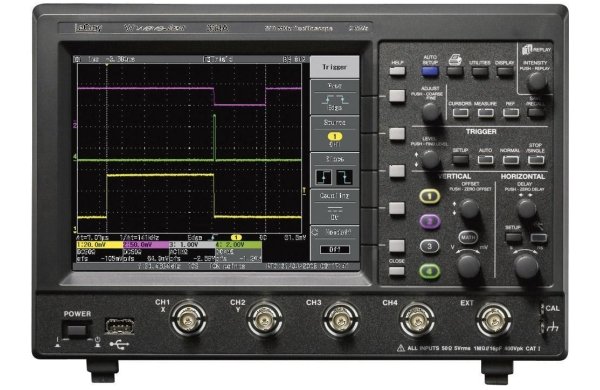600x390 pixels.
Task: Toggle the trigger AUTO mode button
Action: pyautogui.click(x=485, y=160)
